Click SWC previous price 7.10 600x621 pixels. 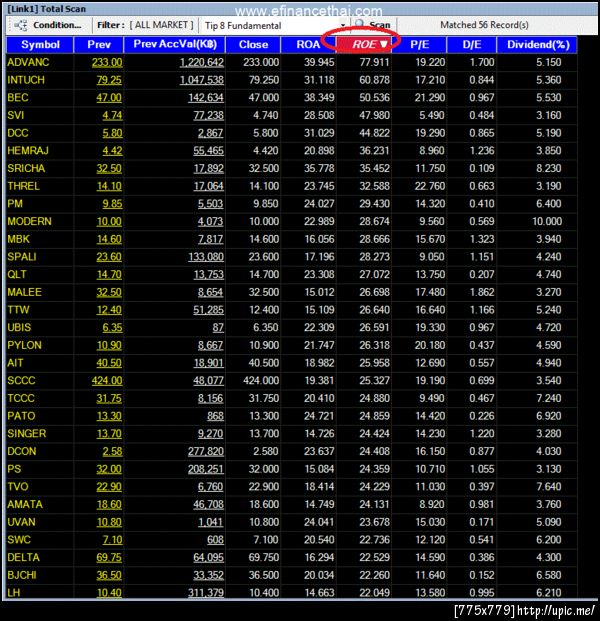[112, 540]
